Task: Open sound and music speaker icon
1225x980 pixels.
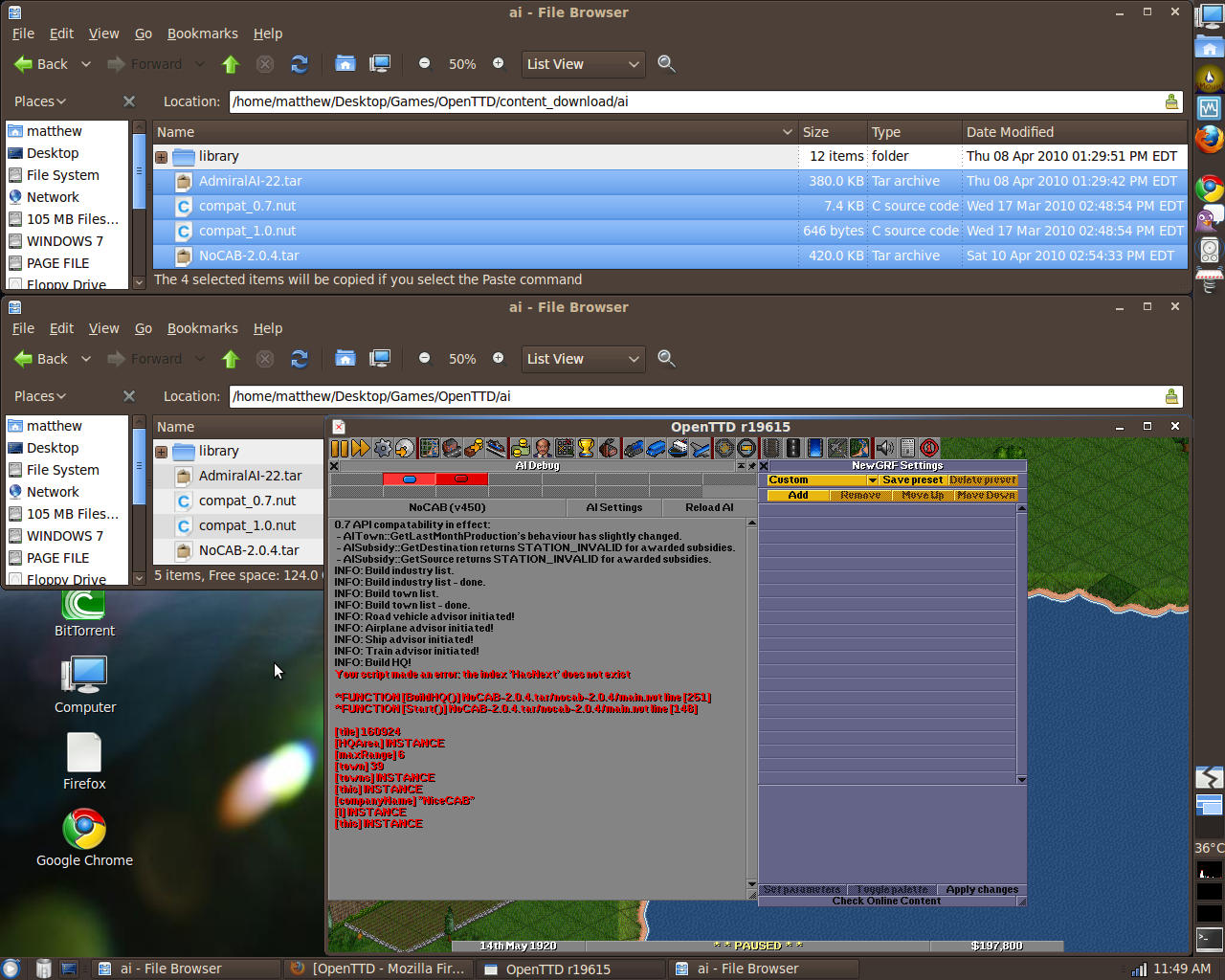Action: pos(884,448)
